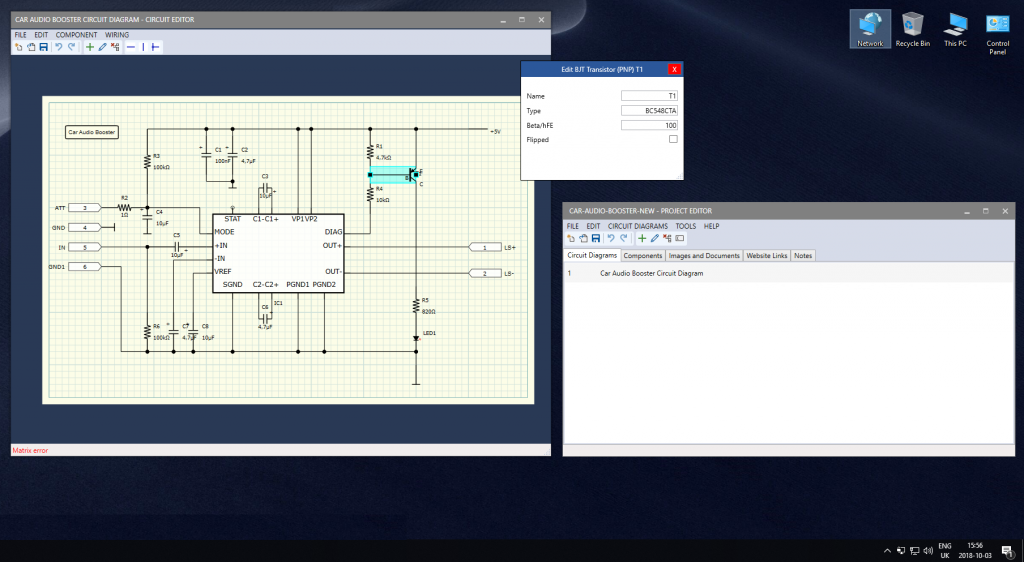The image size is (1024, 562).
Task: Open CIRCUIT DIAGRAMS menu in Project Editor
Action: 638,226
